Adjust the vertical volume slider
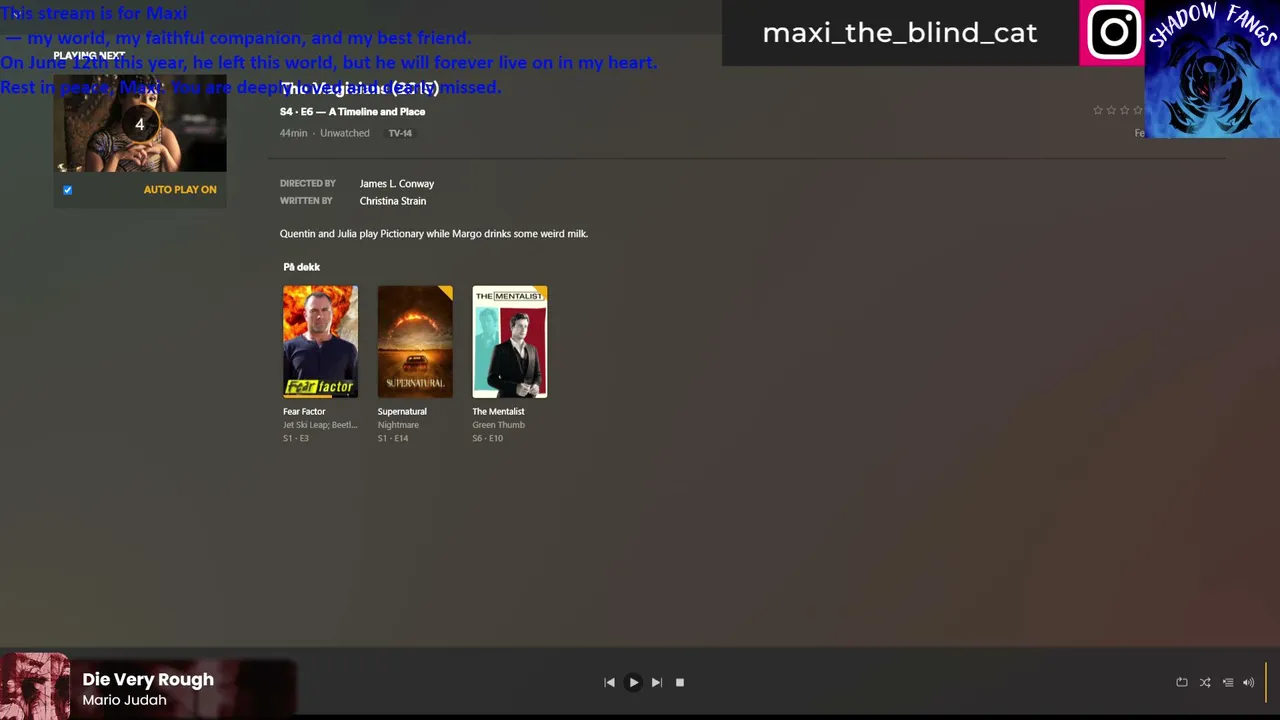1280x720 pixels. pos(1266,682)
